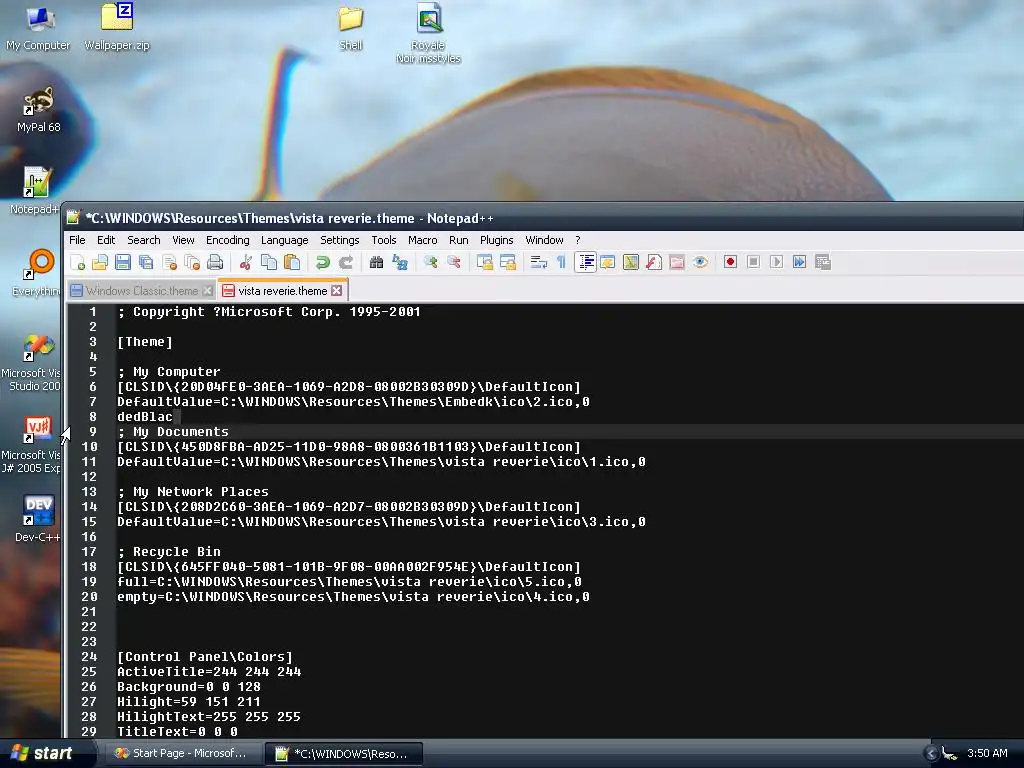Select the Shell folder on the desktop
1024x768 pixels.
click(x=351, y=28)
